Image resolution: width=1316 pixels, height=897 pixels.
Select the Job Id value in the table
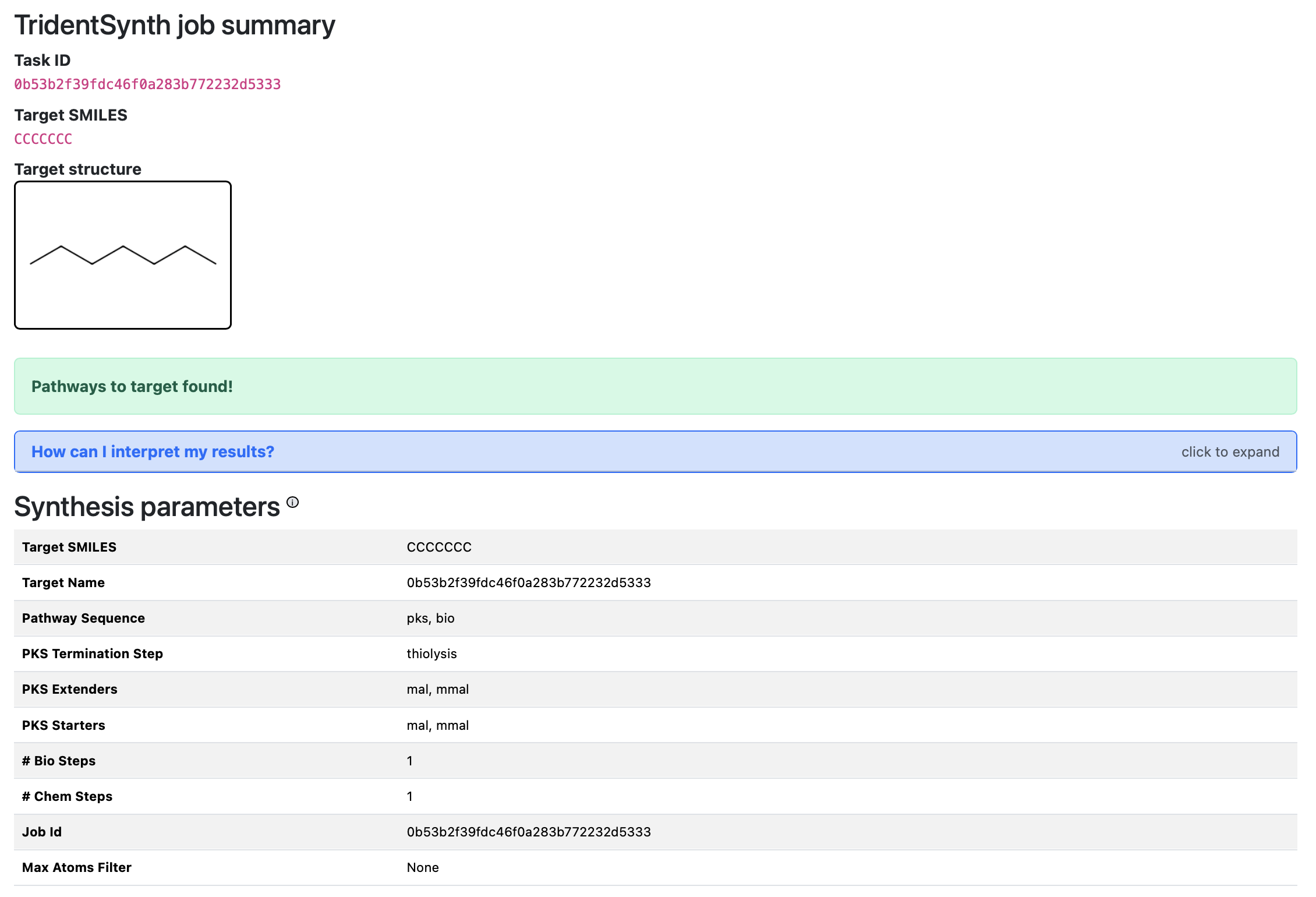tap(529, 832)
